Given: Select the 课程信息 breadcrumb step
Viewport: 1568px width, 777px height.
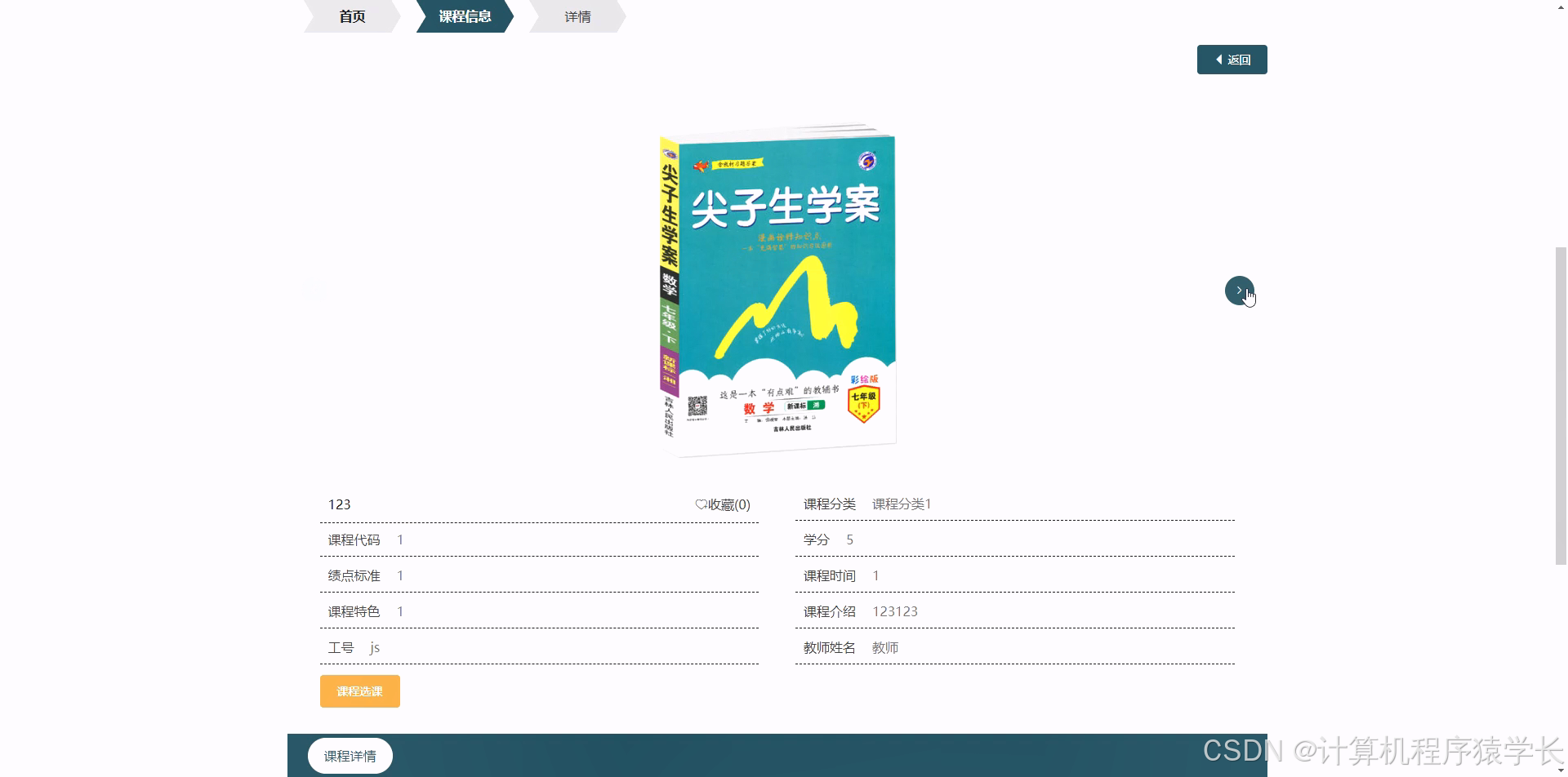Looking at the screenshot, I should point(465,16).
